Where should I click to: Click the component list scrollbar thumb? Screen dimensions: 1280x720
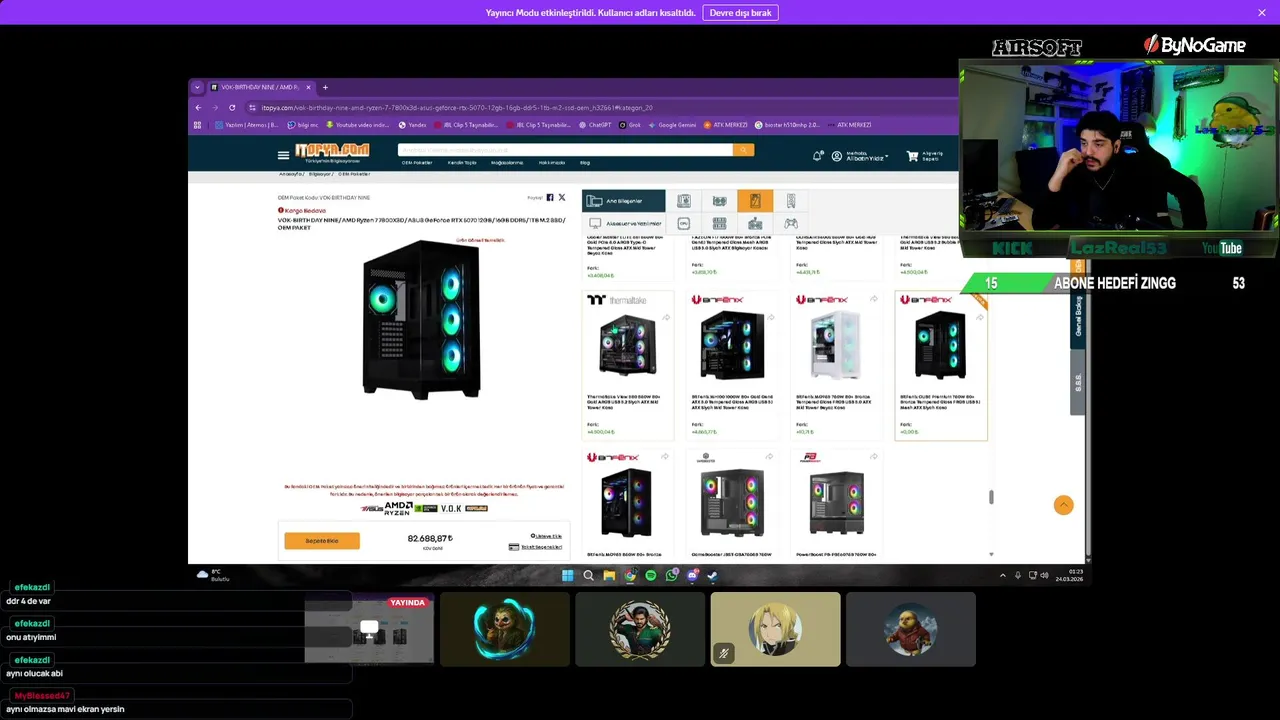point(991,497)
